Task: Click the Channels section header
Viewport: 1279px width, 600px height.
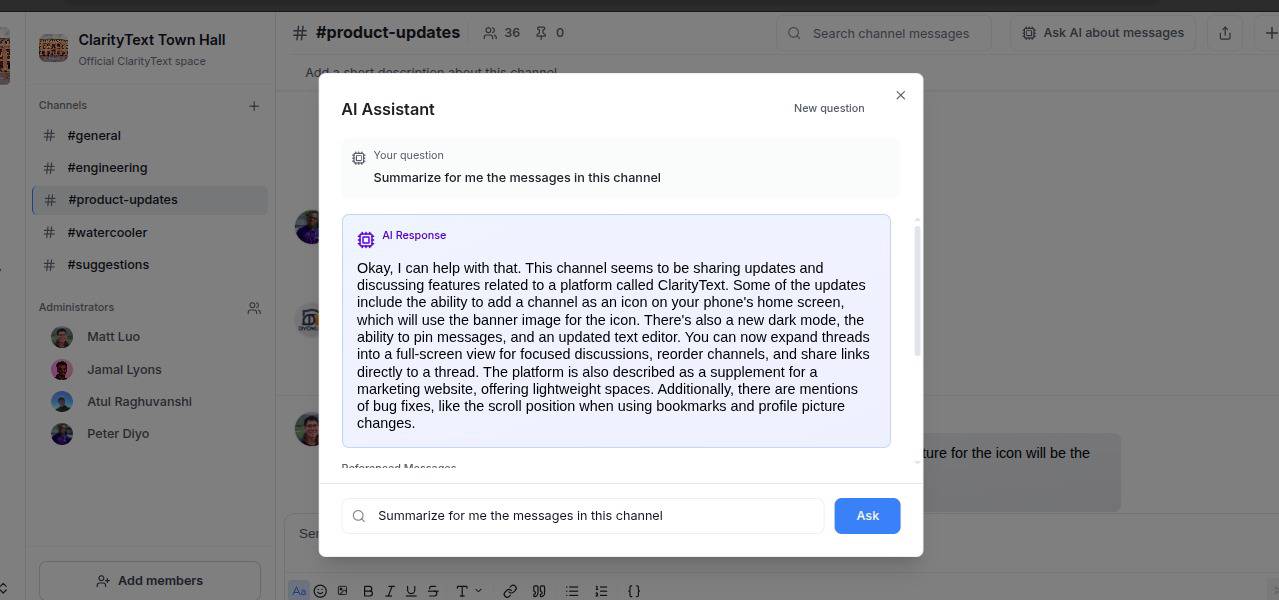Action: (x=63, y=105)
